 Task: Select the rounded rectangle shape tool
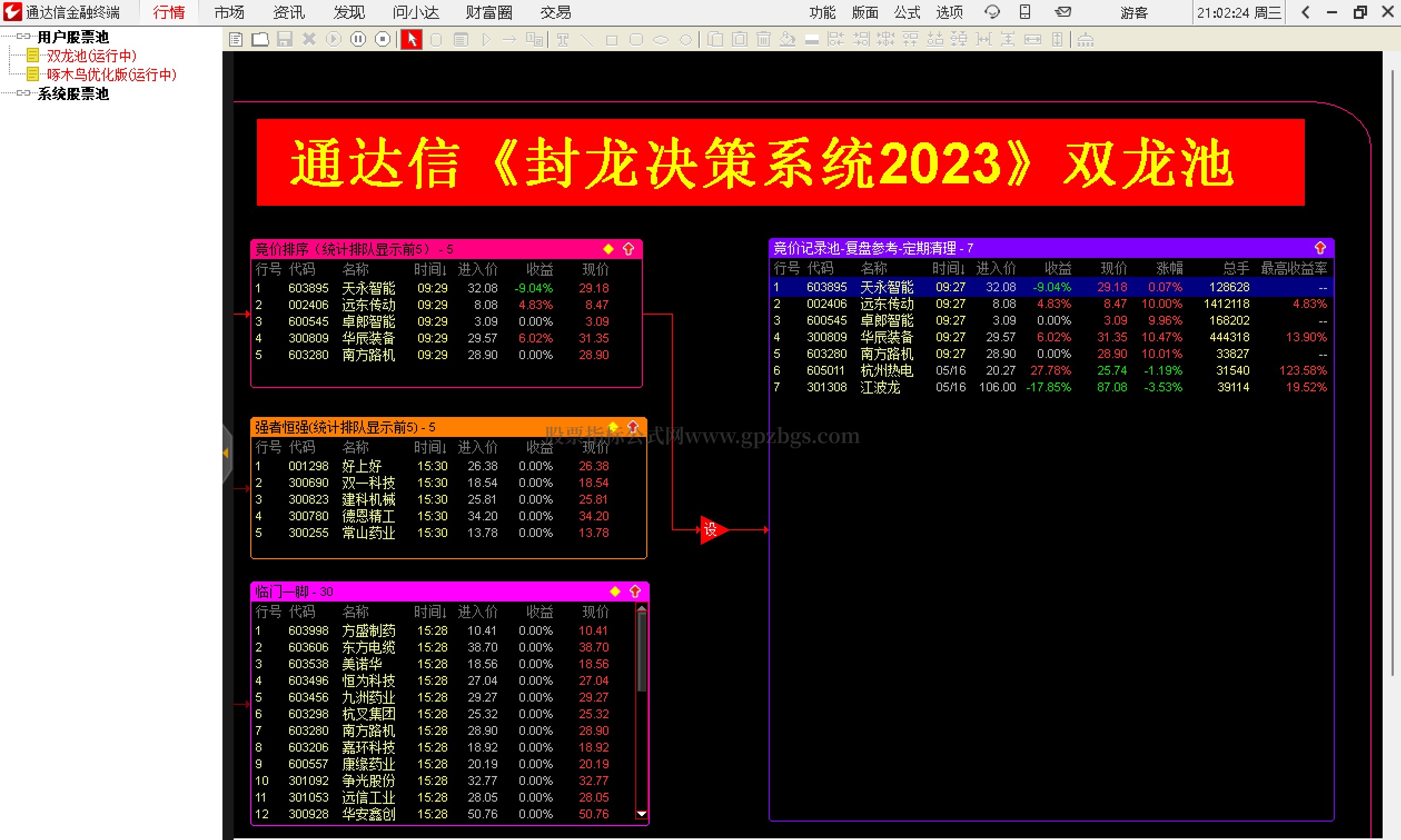(x=636, y=39)
